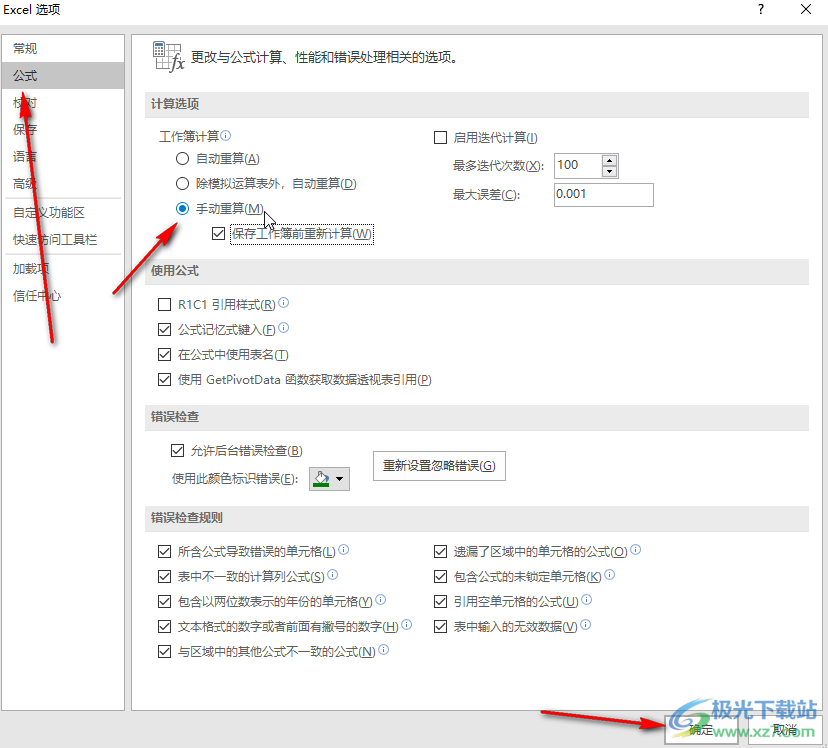Image resolution: width=828 pixels, height=748 pixels.
Task: Click info icon beside 遗漏了区域中的单元格的公式
Action: click(636, 550)
